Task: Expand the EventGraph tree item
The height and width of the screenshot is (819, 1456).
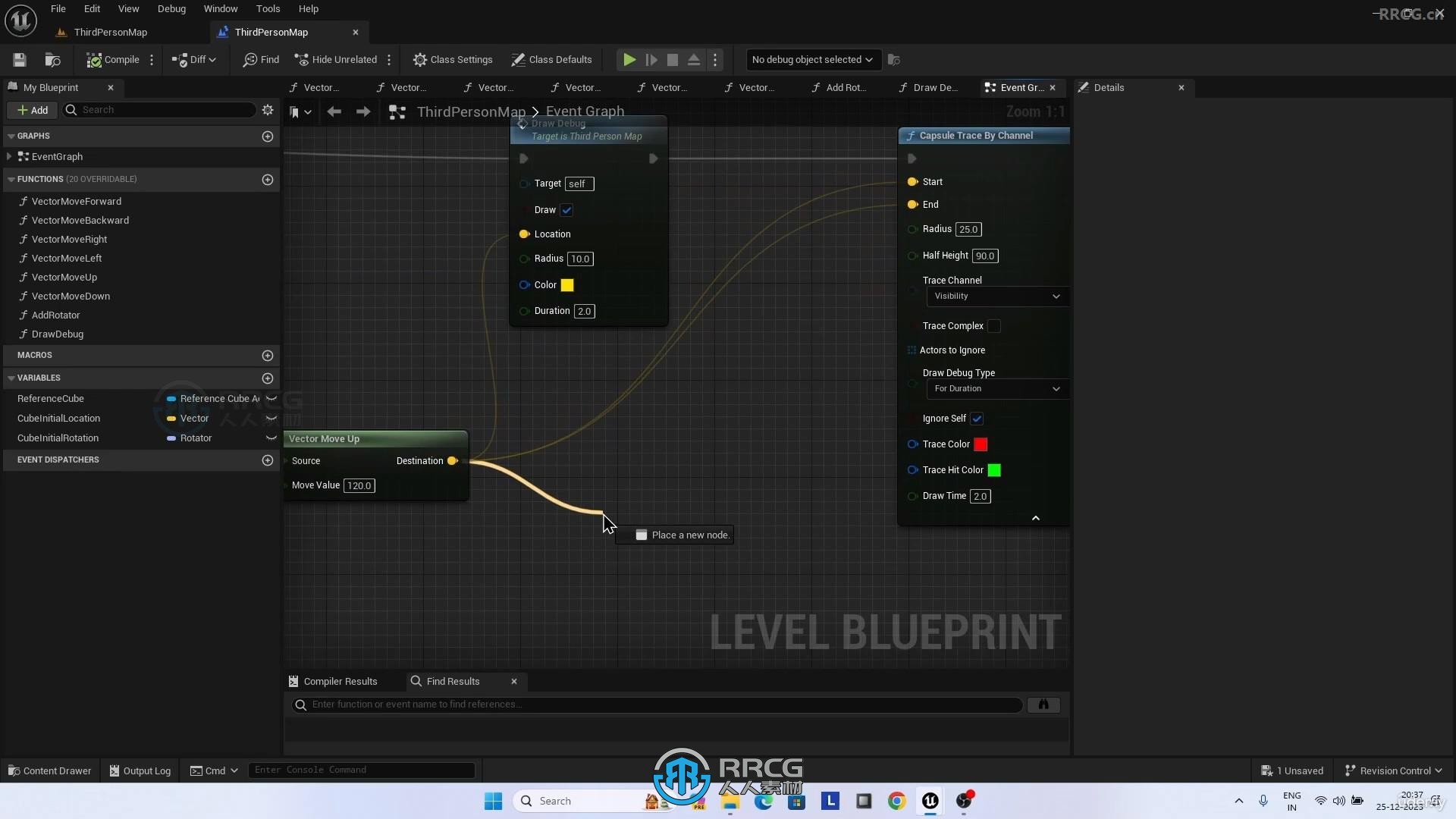Action: [x=9, y=157]
